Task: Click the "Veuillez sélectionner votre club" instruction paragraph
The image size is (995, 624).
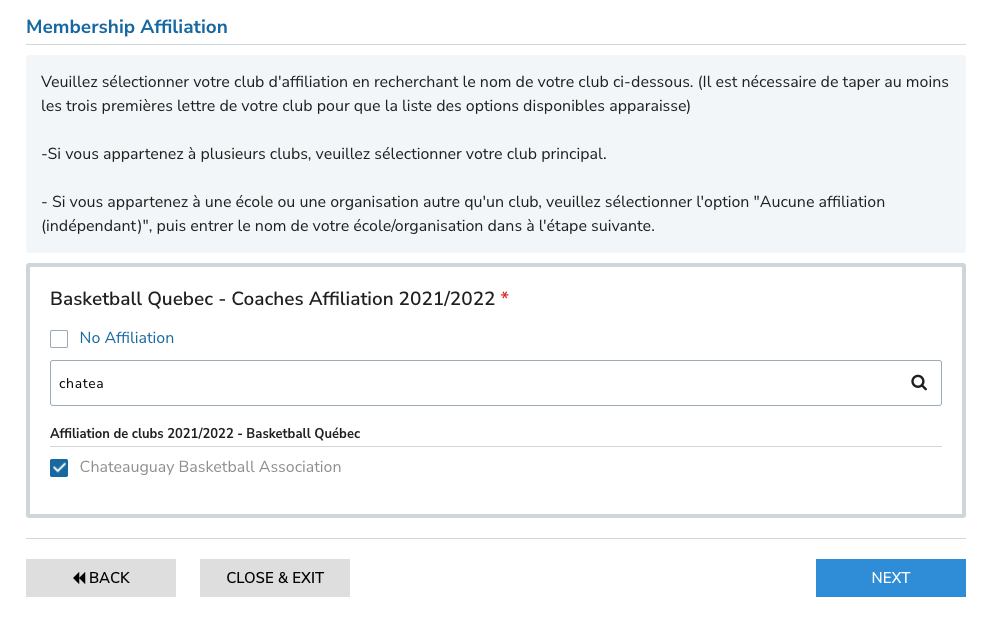Action: pyautogui.click(x=495, y=93)
